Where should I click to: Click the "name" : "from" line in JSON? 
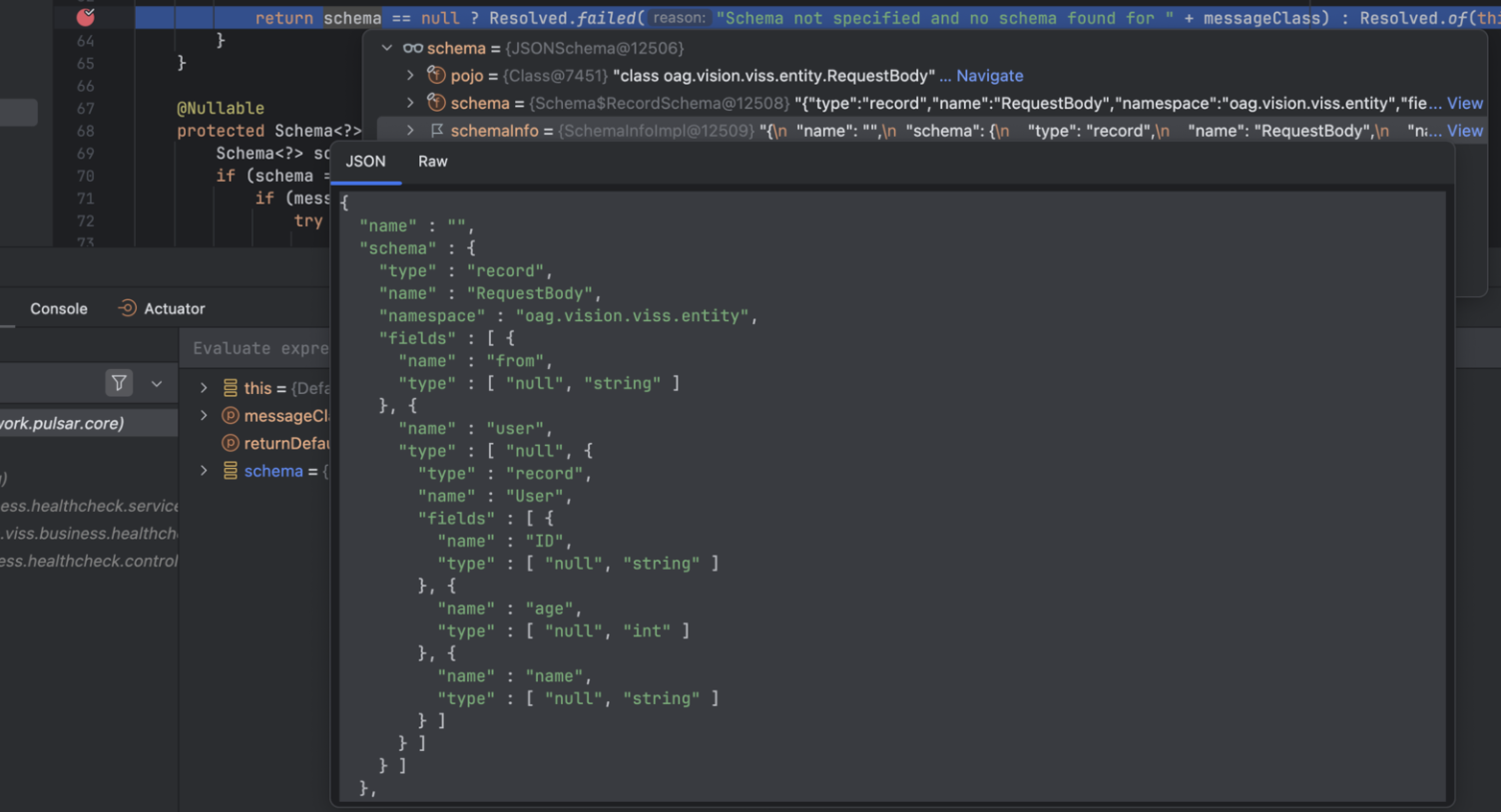[475, 361]
